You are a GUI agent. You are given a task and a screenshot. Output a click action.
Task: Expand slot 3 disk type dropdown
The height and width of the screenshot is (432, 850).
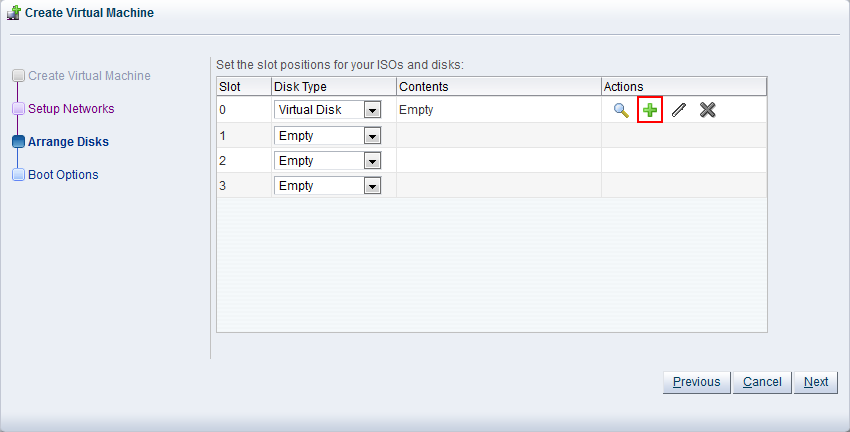pyautogui.click(x=374, y=186)
